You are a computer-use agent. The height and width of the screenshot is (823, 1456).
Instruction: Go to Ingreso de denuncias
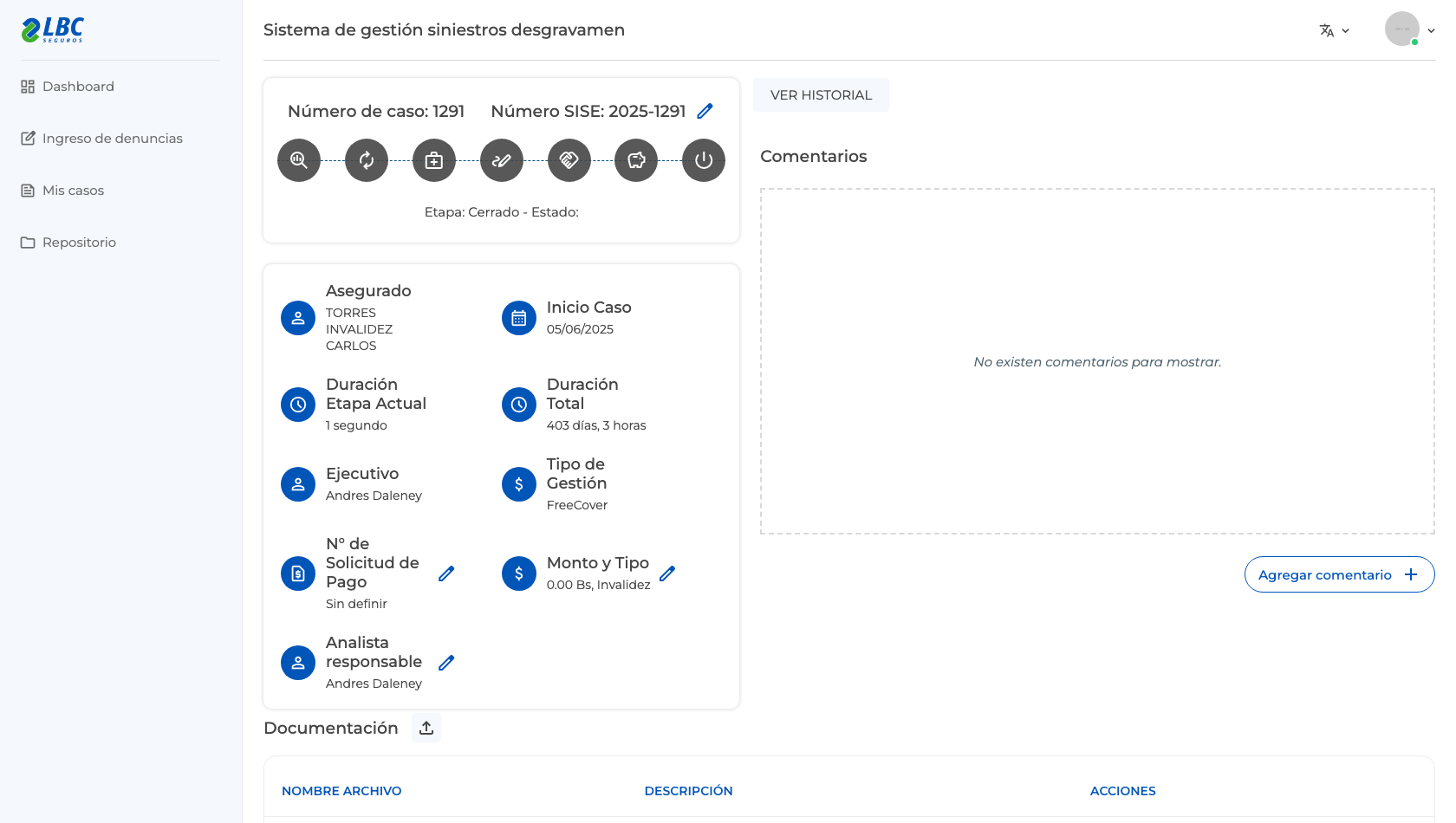(101, 139)
